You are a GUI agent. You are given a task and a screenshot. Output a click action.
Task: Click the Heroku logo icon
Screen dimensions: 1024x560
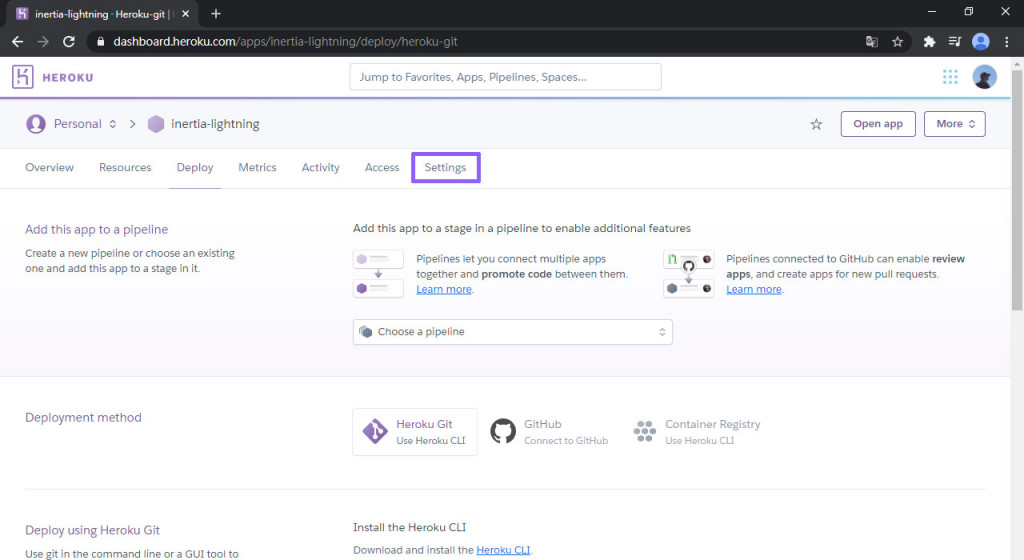tap(23, 77)
